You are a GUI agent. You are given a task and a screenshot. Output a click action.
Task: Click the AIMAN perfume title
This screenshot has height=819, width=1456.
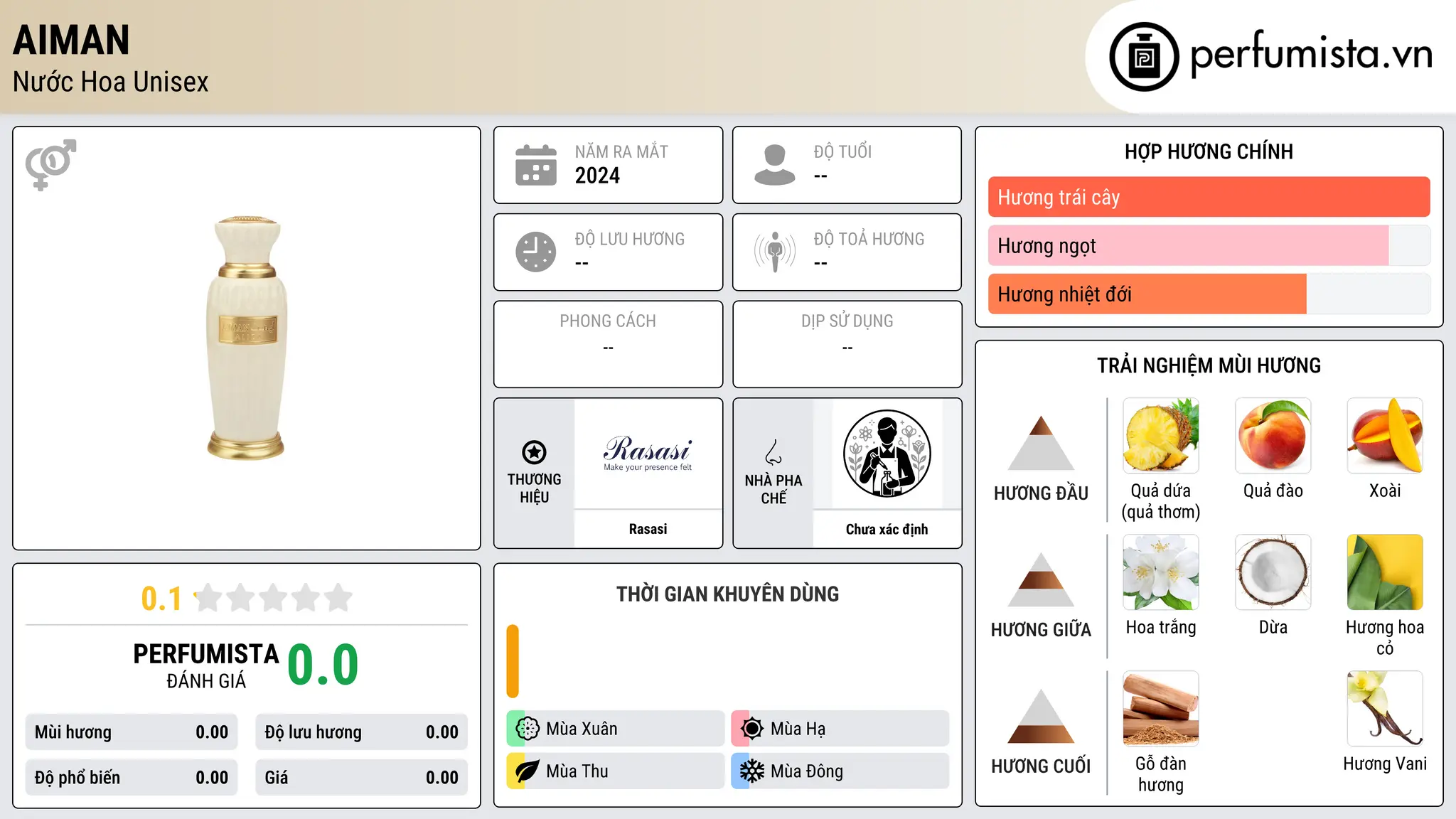click(x=71, y=40)
